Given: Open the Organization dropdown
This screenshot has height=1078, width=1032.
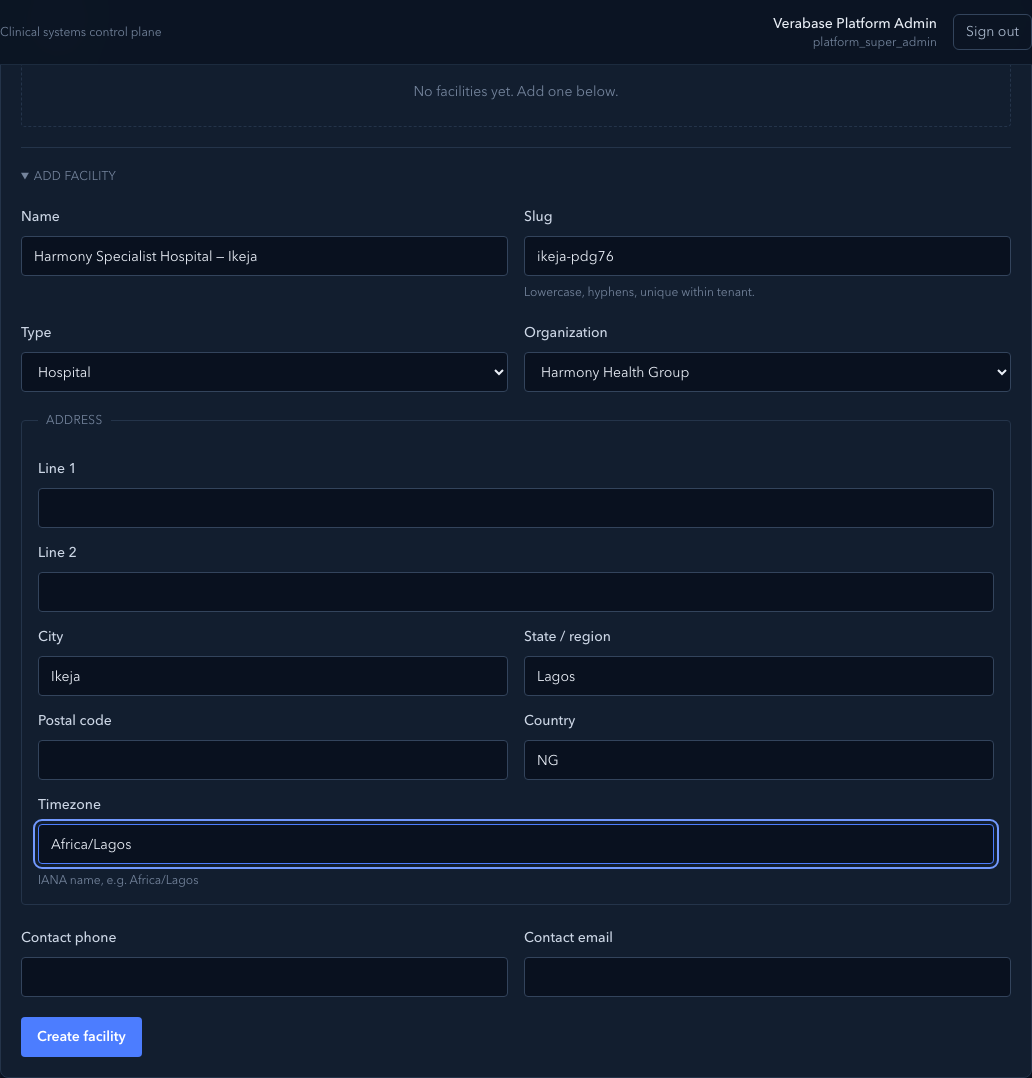Looking at the screenshot, I should click(767, 373).
